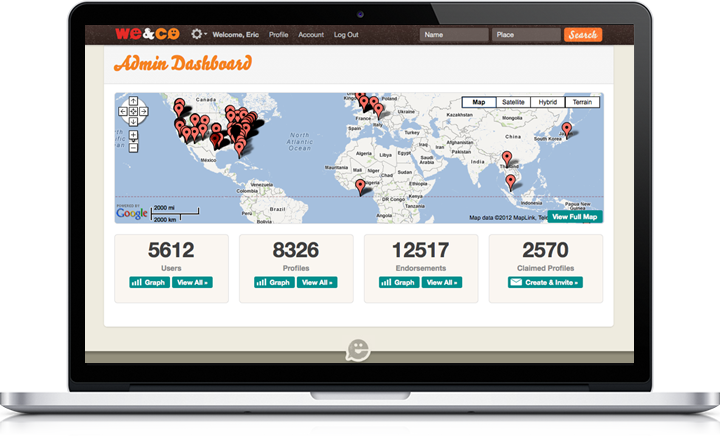Viewport: 720px width, 436px height.
Task: Click the smiley chat bubble footer icon
Action: click(x=358, y=350)
